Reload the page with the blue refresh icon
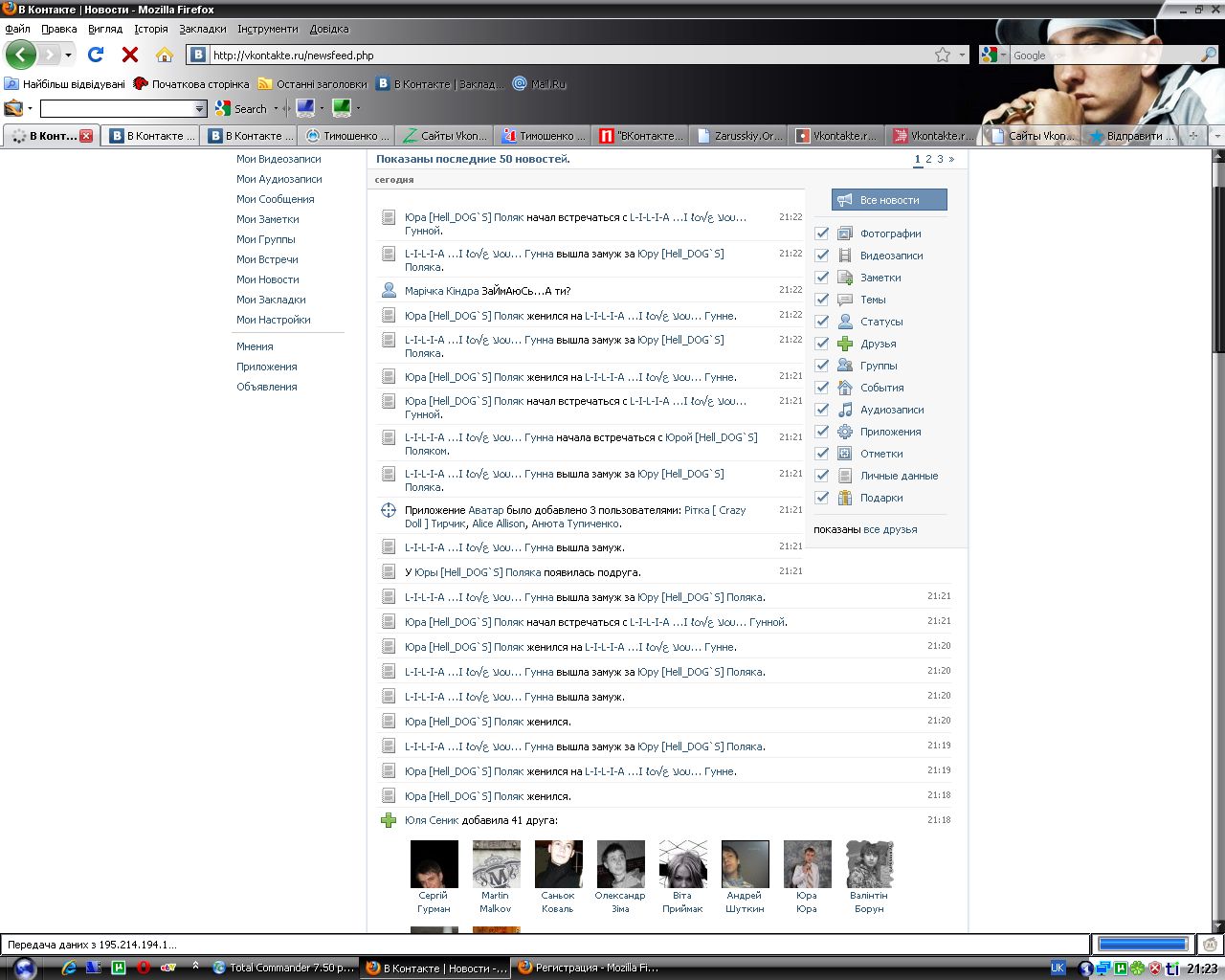The width and height of the screenshot is (1225, 980). point(96,55)
